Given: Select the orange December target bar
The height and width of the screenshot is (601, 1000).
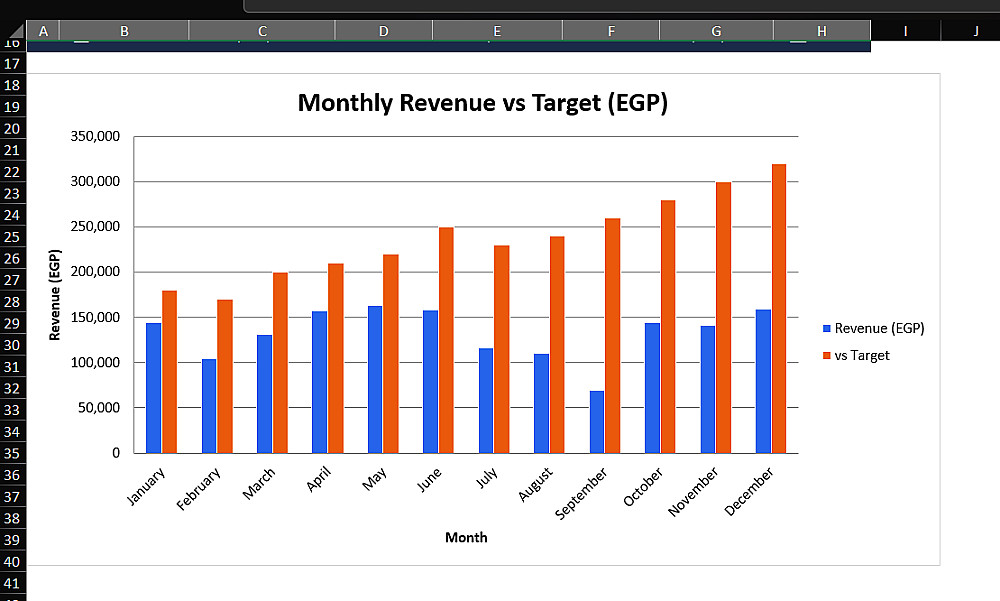Looking at the screenshot, I should click(x=779, y=309).
